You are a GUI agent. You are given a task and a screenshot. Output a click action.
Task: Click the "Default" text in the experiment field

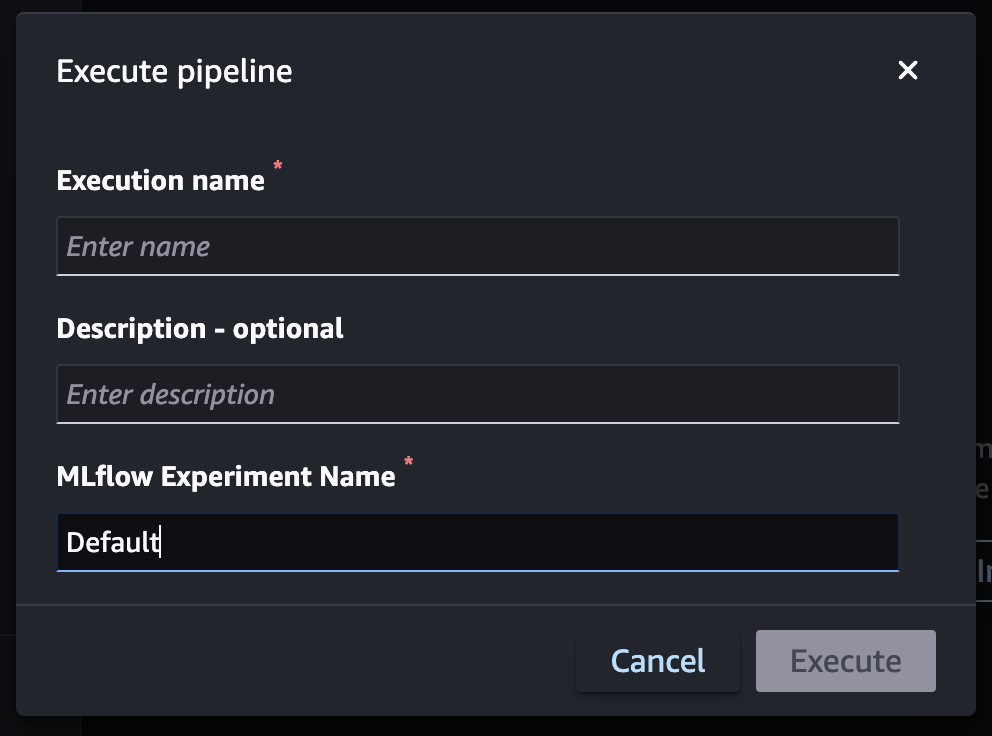point(112,543)
